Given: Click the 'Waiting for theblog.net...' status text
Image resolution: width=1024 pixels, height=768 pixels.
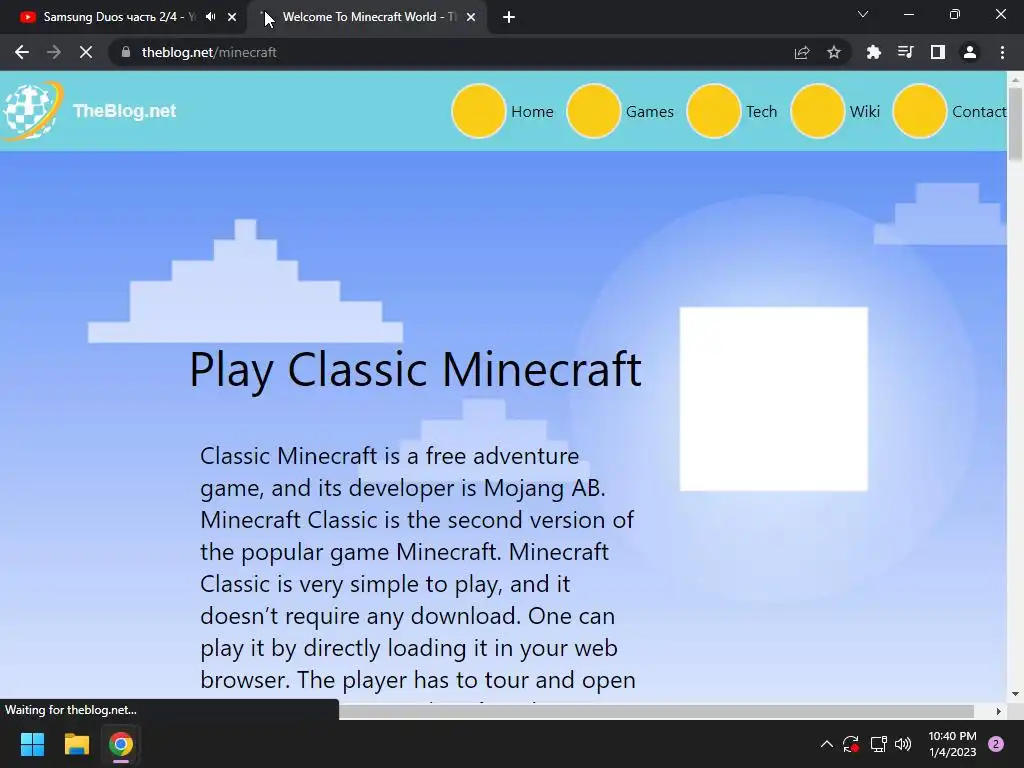Looking at the screenshot, I should tap(71, 710).
